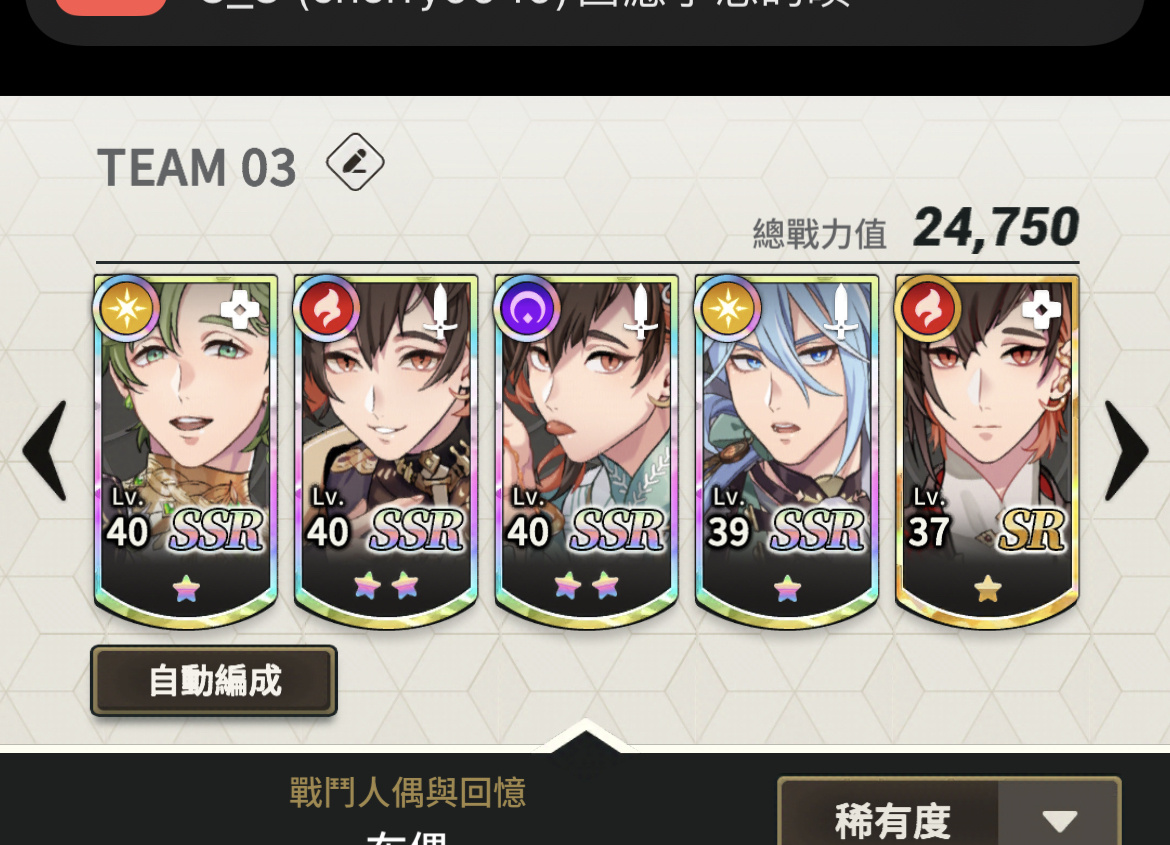This screenshot has height=845, width=1170.
Task: Go to previous team with left arrow
Action: pos(46,450)
